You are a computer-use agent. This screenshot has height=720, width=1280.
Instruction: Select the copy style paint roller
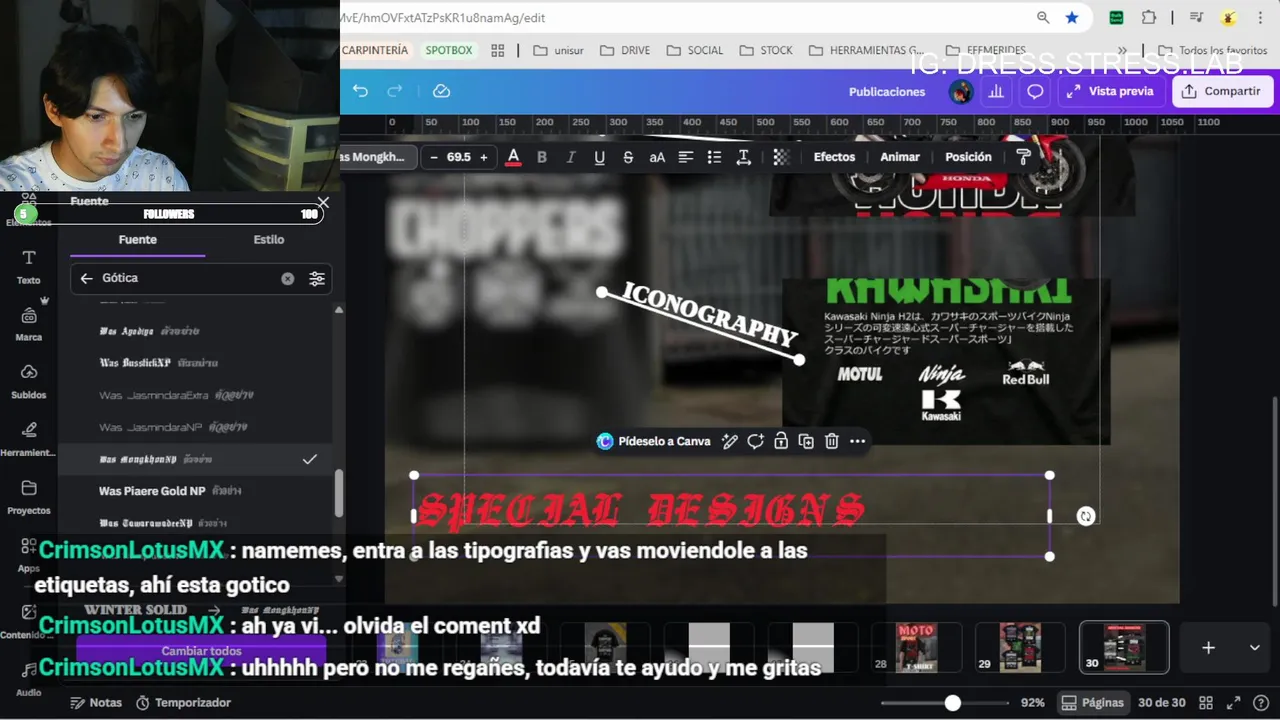[1023, 157]
